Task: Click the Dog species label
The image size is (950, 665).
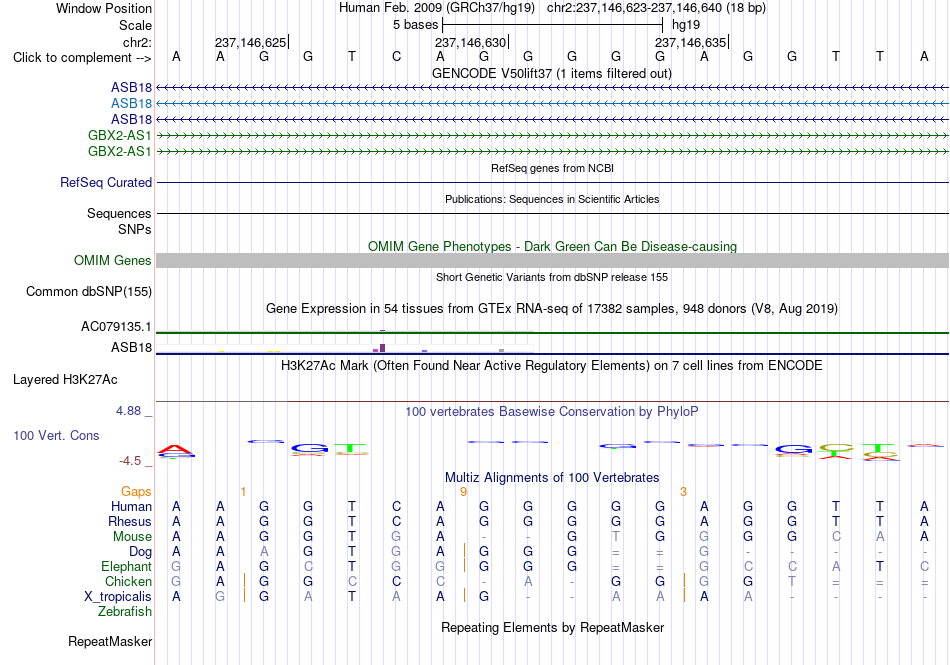Action: [140, 552]
